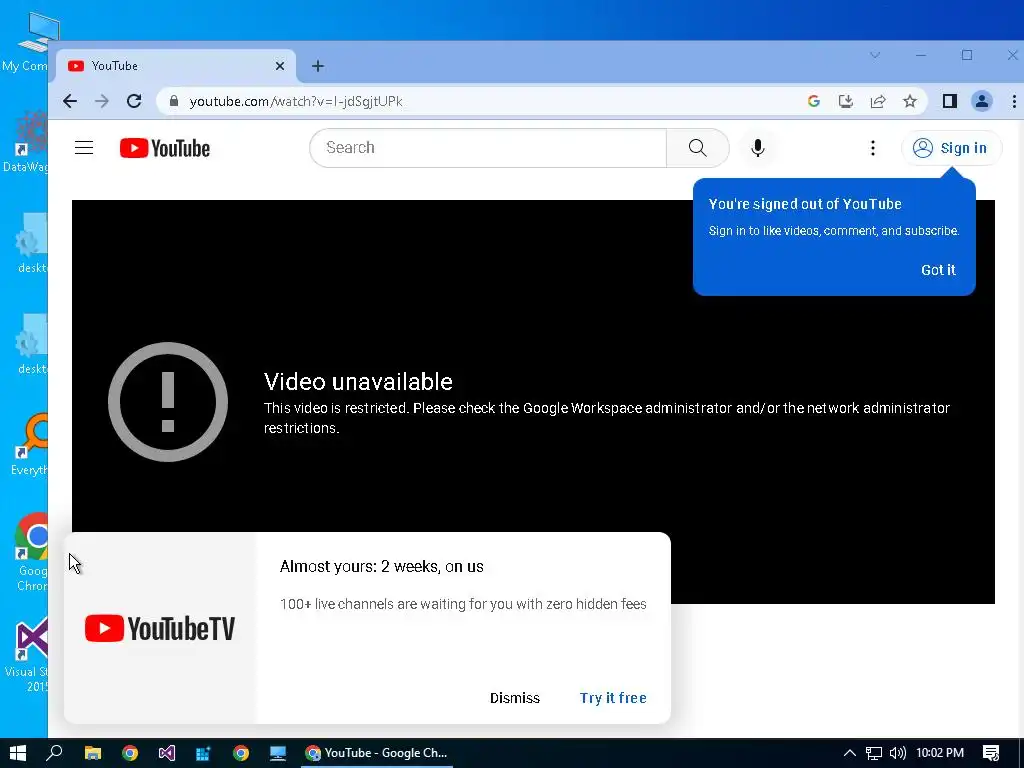This screenshot has width=1024, height=768.
Task: Click the 10:02 PM taskbar clock
Action: pos(940,753)
